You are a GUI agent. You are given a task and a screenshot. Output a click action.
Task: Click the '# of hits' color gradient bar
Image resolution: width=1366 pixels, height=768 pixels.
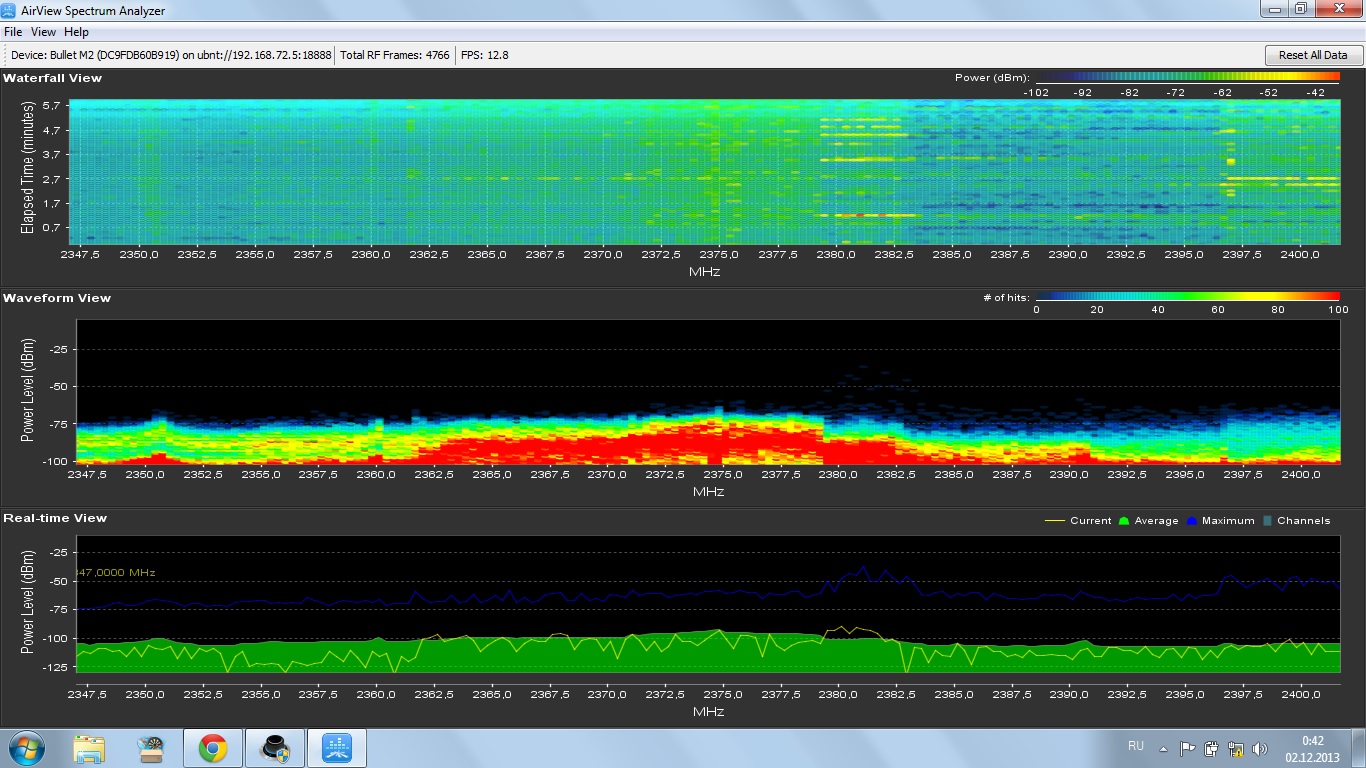(x=1186, y=297)
